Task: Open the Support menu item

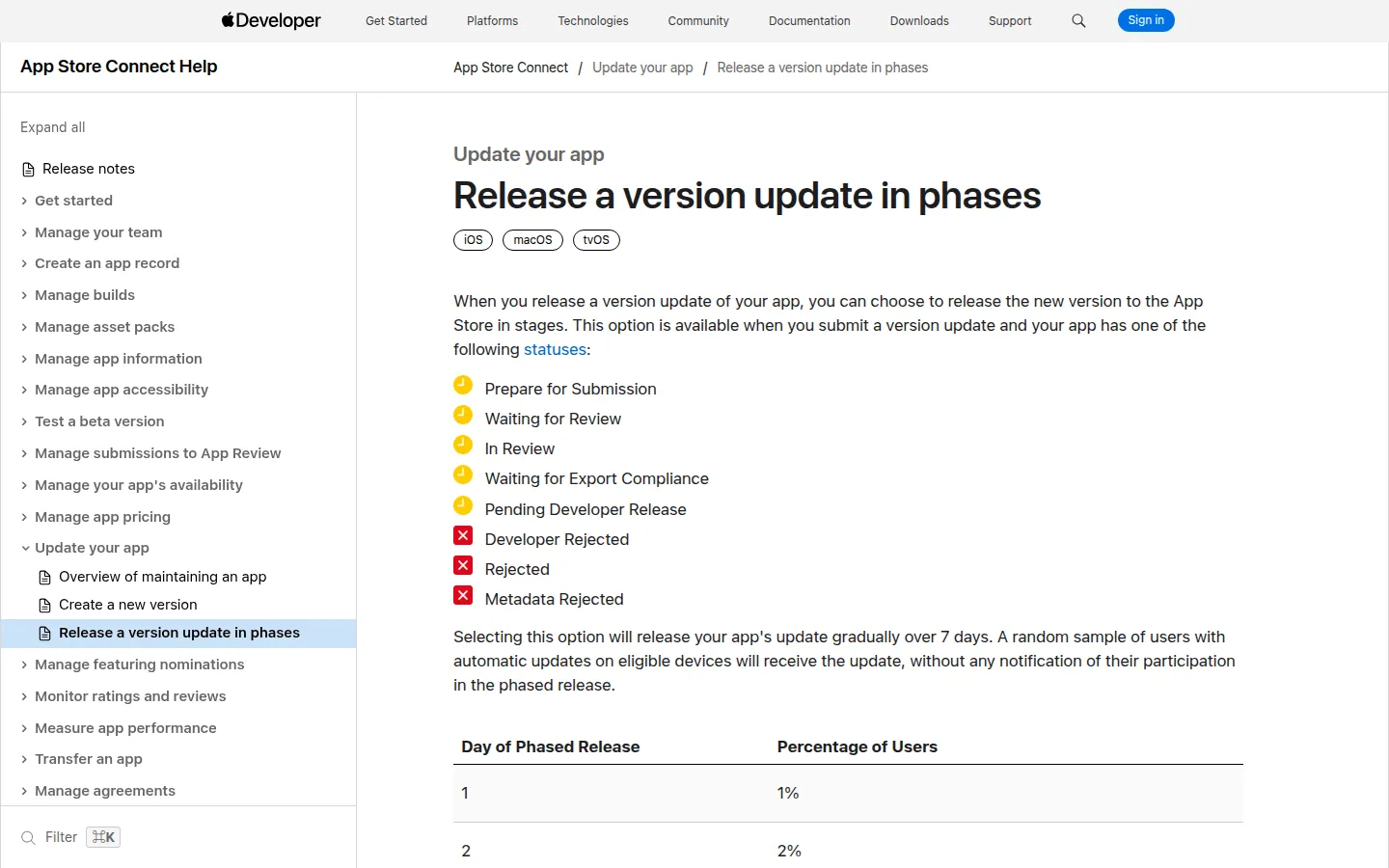Action: click(1010, 20)
